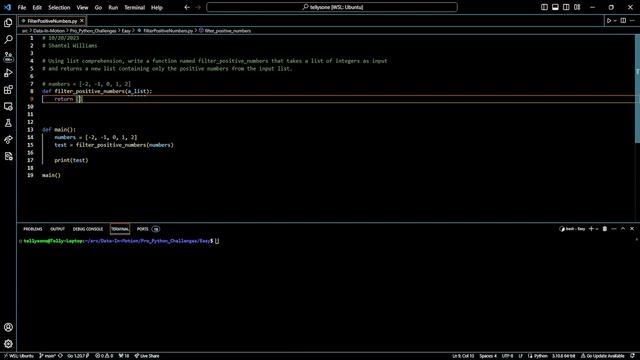This screenshot has width=640, height=360.
Task: Open the editor more actions menu
Action: coord(632,20)
